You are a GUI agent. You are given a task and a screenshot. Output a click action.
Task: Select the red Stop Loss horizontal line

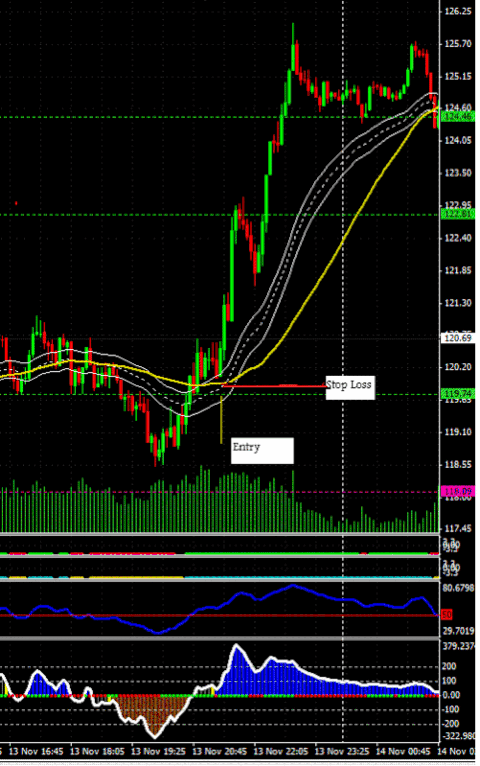274,386
